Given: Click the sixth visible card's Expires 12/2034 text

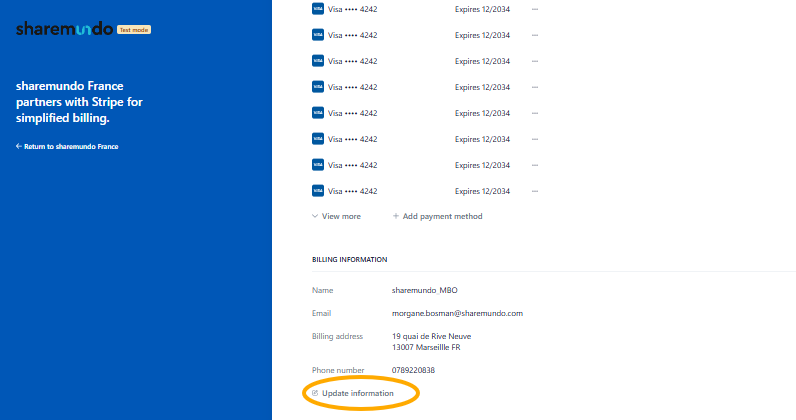Looking at the screenshot, I should coord(482,139).
